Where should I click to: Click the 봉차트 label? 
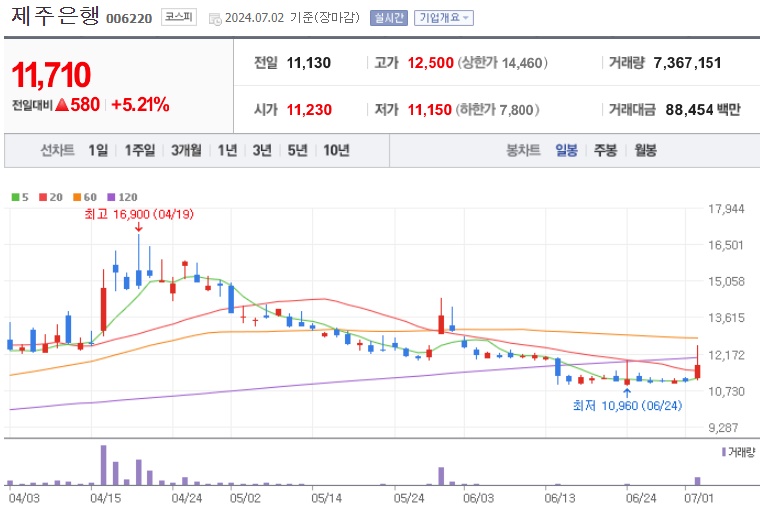point(523,150)
